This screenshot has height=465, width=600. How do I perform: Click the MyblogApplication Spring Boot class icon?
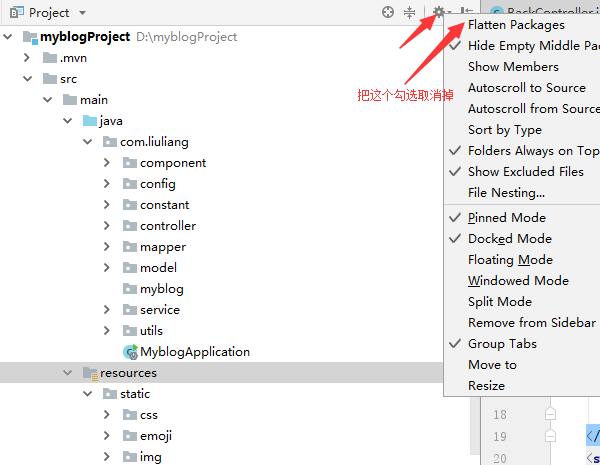(130, 352)
